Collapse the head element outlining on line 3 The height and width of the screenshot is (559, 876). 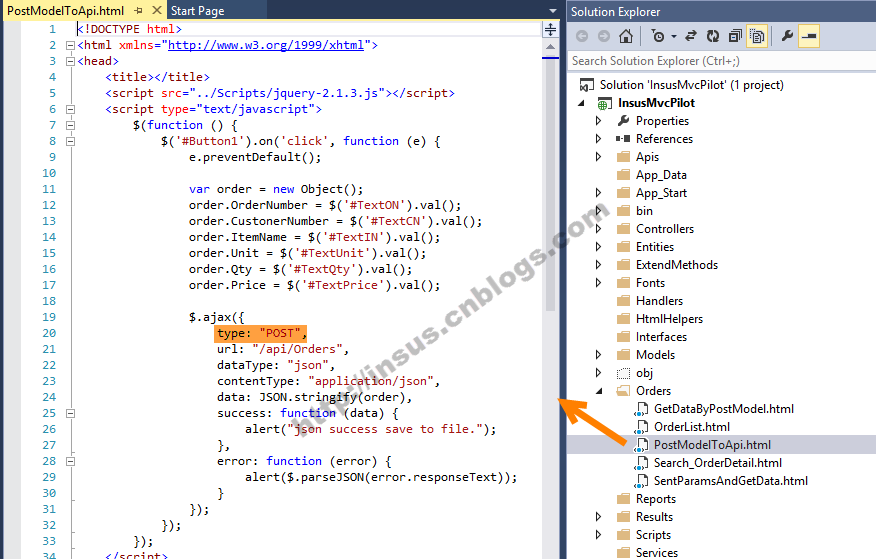pyautogui.click(x=70, y=61)
